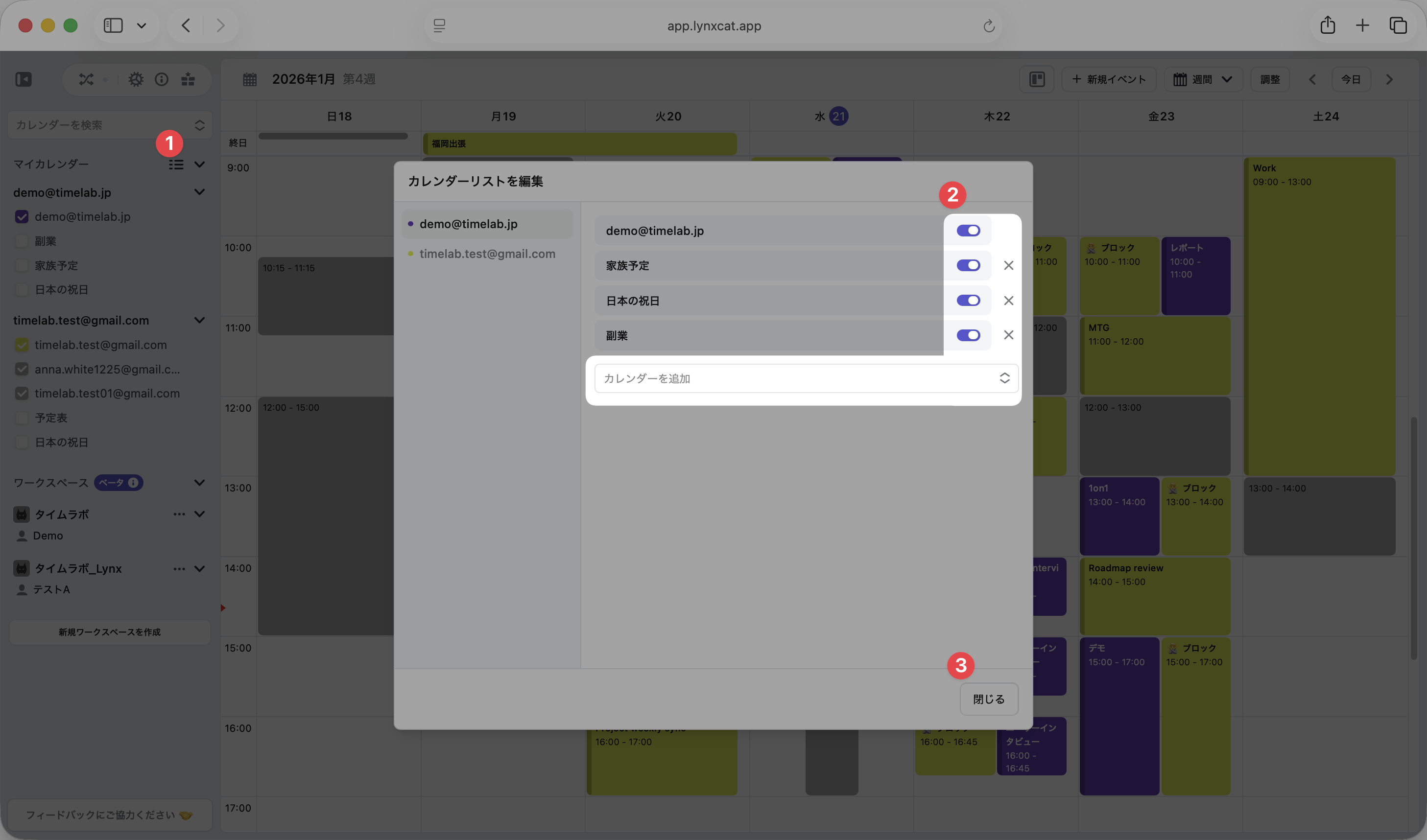The image size is (1427, 840).
Task: Open calendar list editor icon beside マイカレンダー
Action: pos(176,164)
